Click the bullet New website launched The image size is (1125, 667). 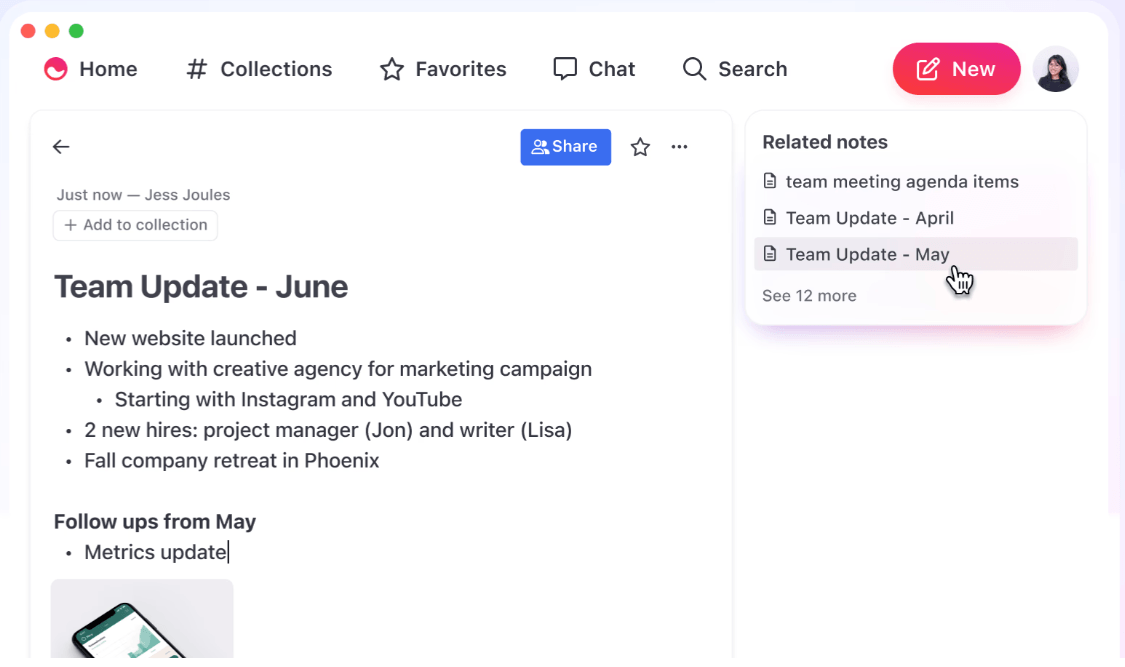(190, 338)
